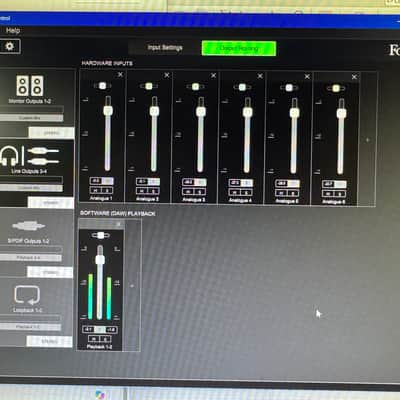
Task: Add a software playback channel with plus
Action: (x=132, y=286)
